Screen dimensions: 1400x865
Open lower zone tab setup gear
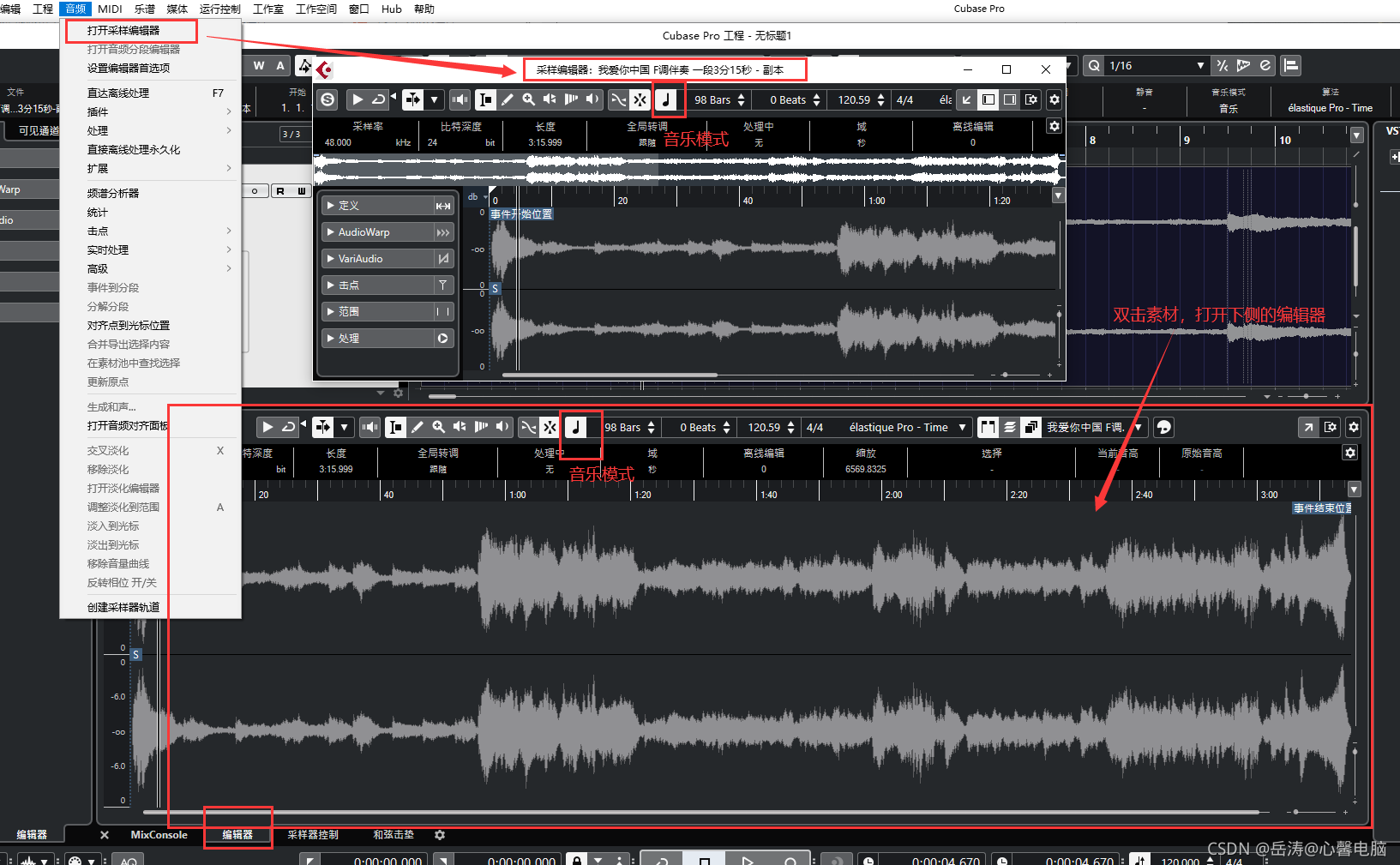click(x=440, y=835)
